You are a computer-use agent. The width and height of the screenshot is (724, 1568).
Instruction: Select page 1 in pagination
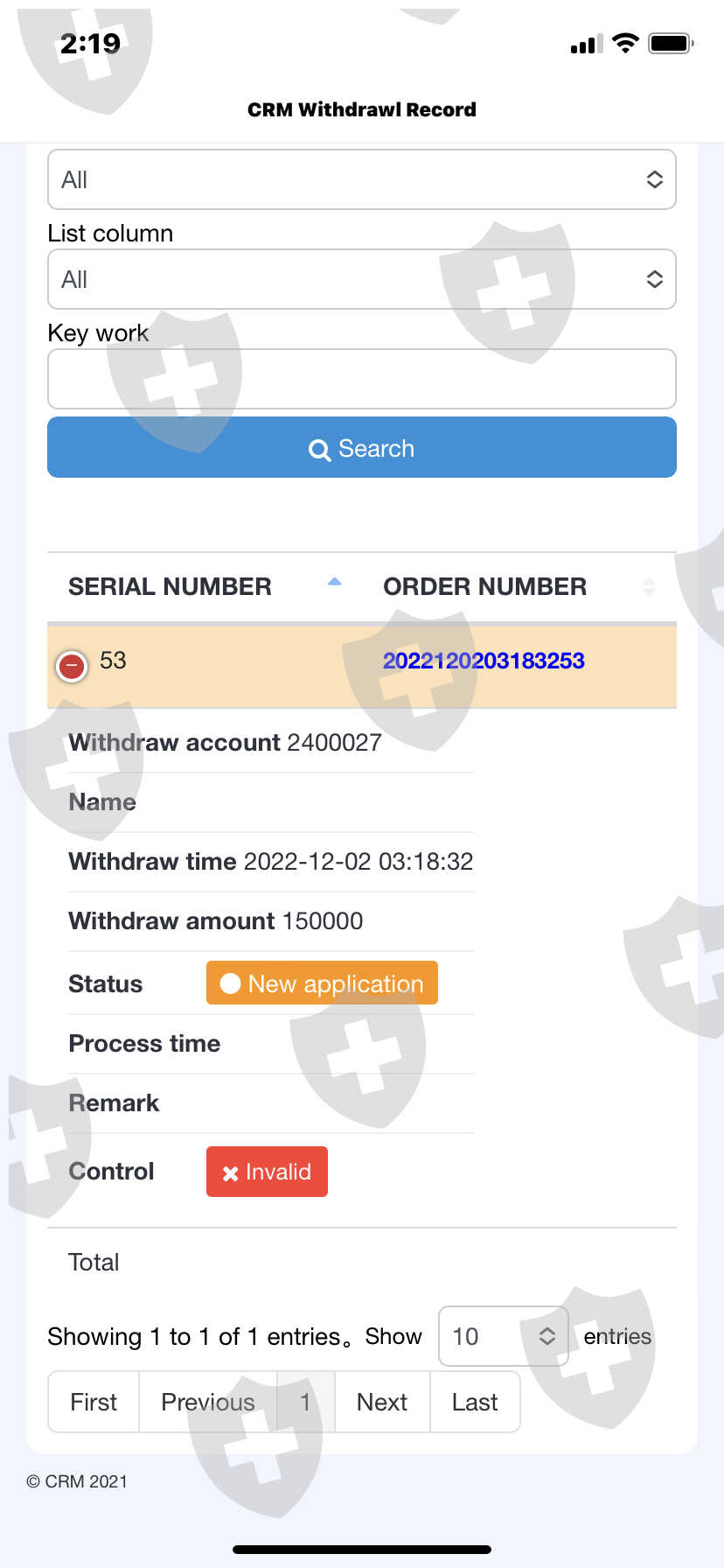point(305,1402)
